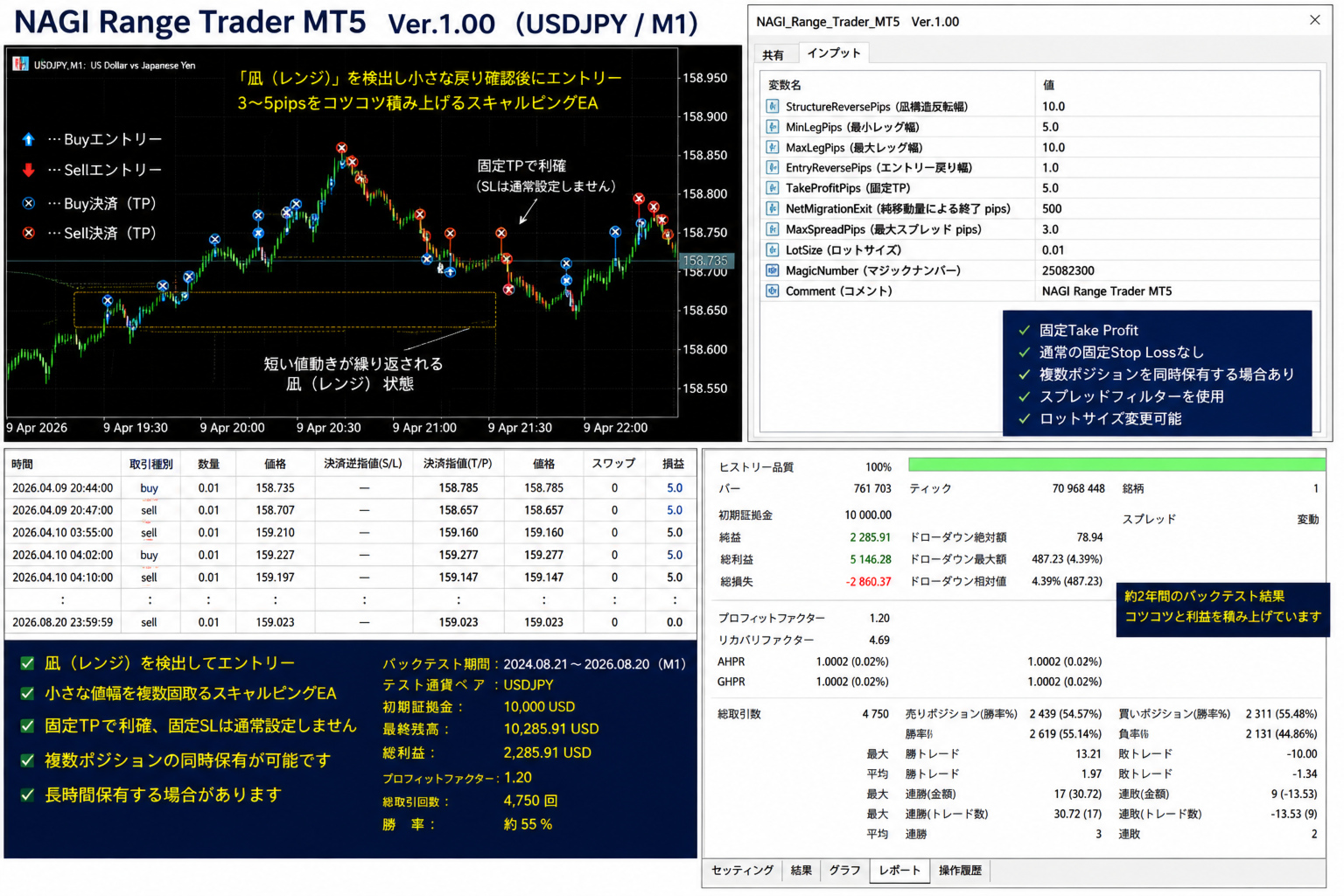Click the リカバリファクター value 4.69

(879, 640)
